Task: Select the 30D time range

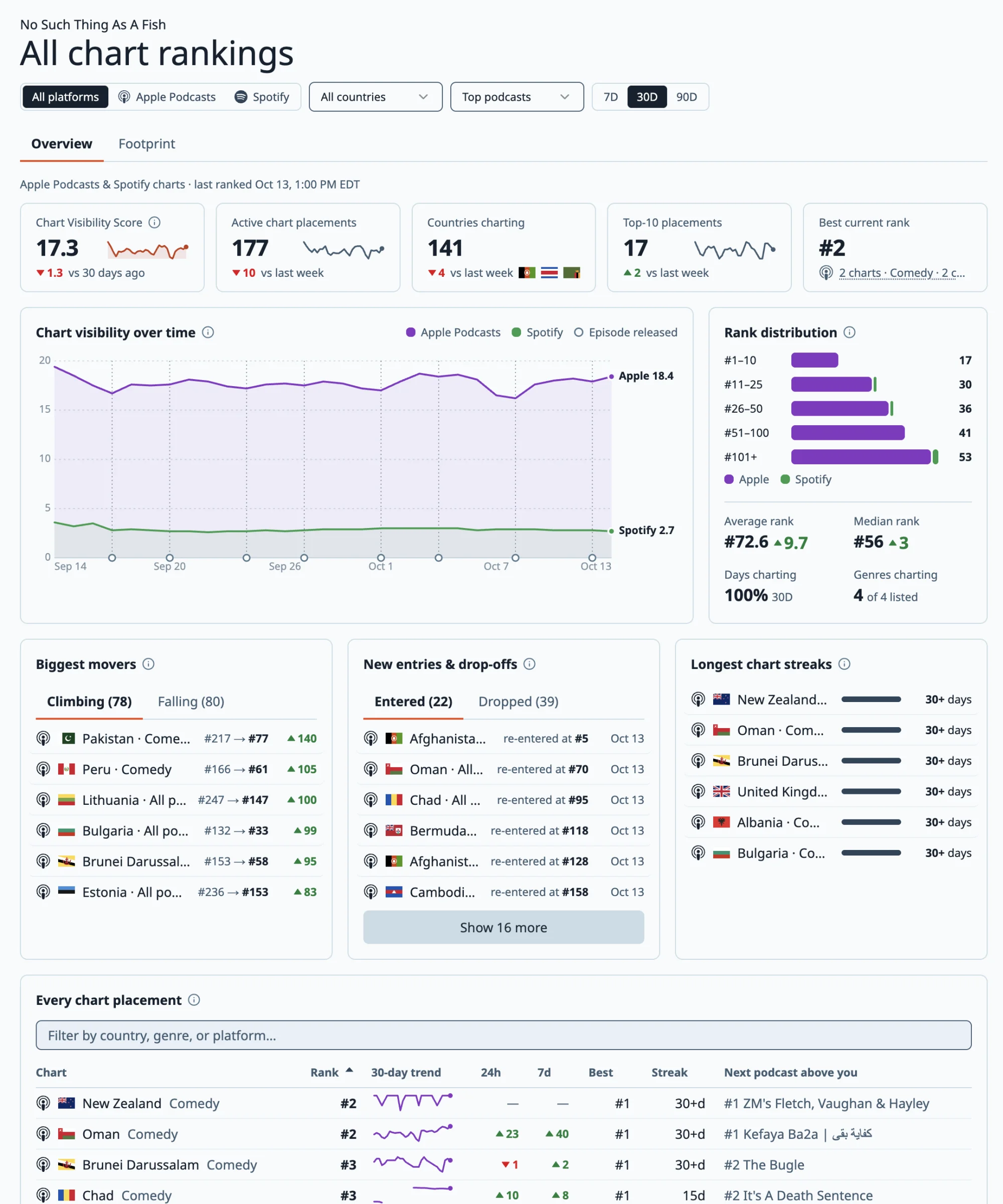Action: pyautogui.click(x=647, y=97)
